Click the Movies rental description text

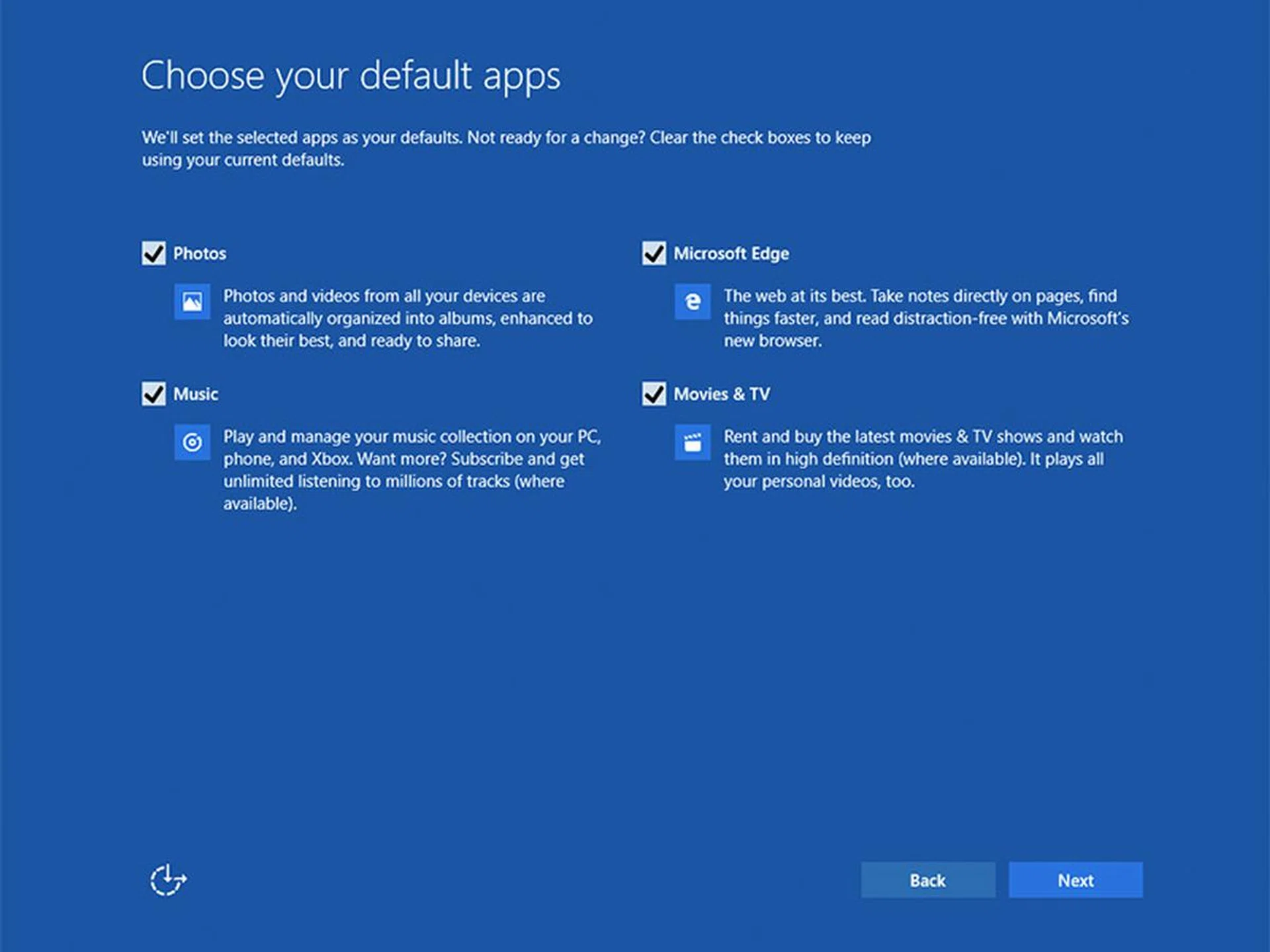923,459
